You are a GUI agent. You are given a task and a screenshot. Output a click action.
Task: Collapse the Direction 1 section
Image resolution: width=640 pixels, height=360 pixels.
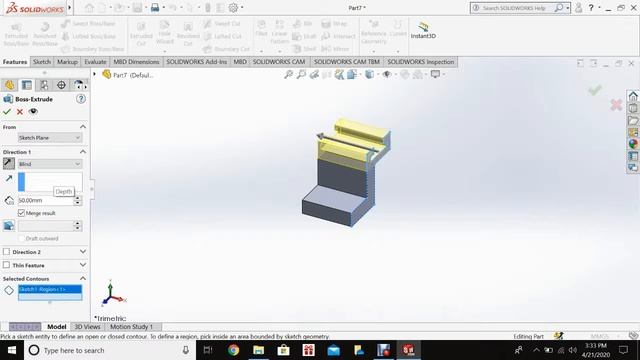pos(83,152)
